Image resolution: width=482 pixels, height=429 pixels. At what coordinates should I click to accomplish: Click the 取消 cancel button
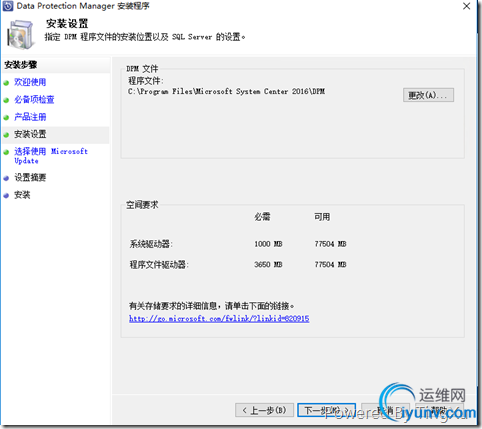point(385,410)
